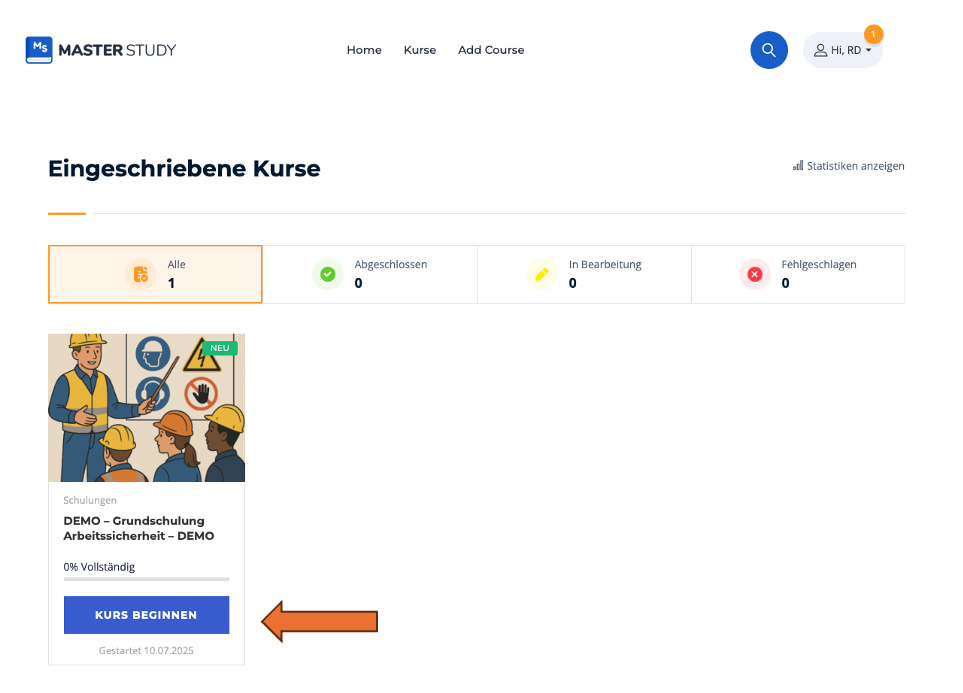This screenshot has height=693, width=963.
Task: Click the 'Statistiken anzeigen' link
Action: [x=855, y=166]
